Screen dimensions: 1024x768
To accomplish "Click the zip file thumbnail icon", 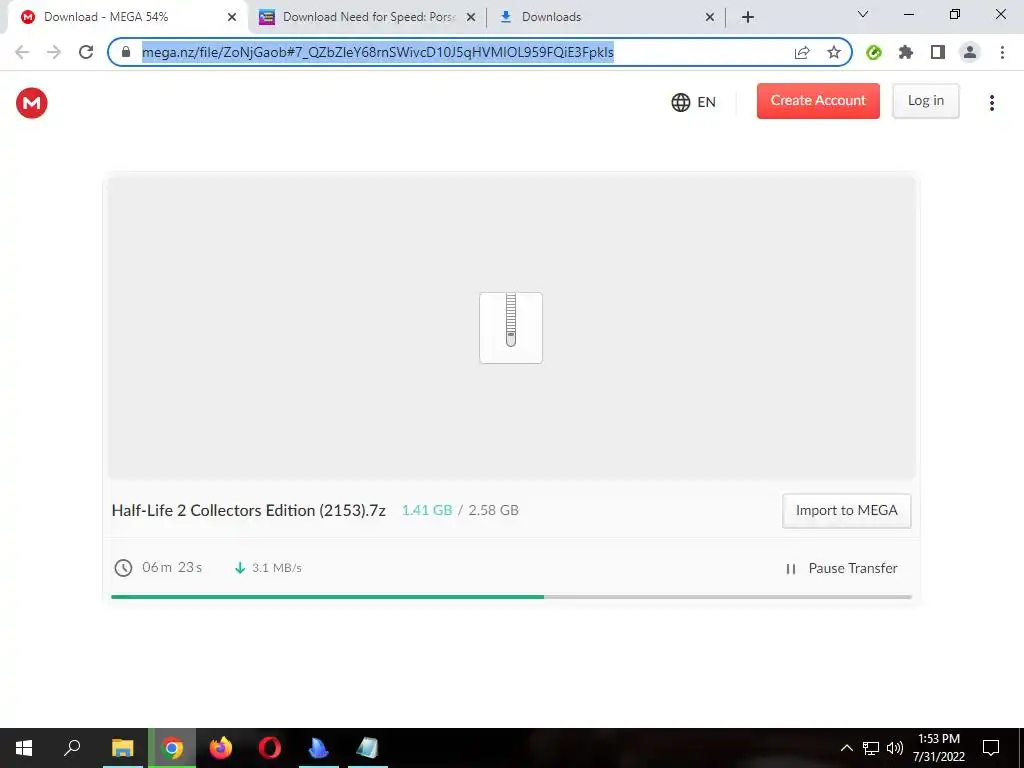I will (511, 328).
